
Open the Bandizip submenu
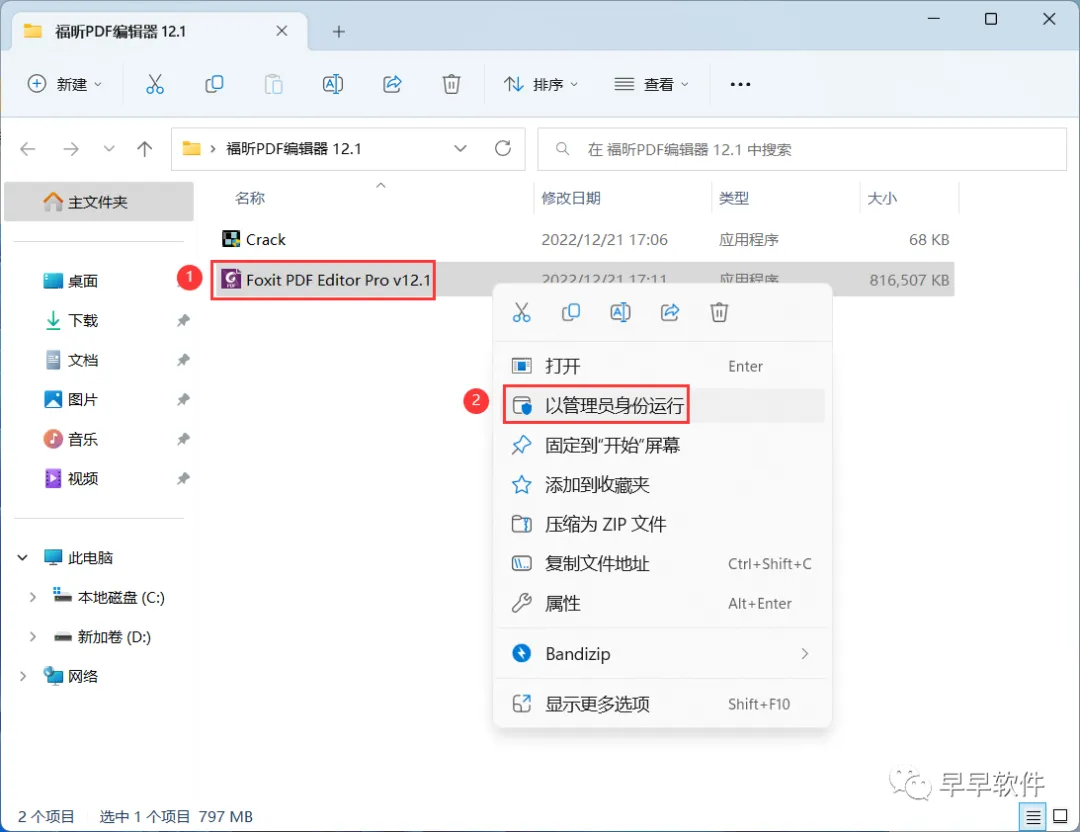pyautogui.click(x=663, y=654)
